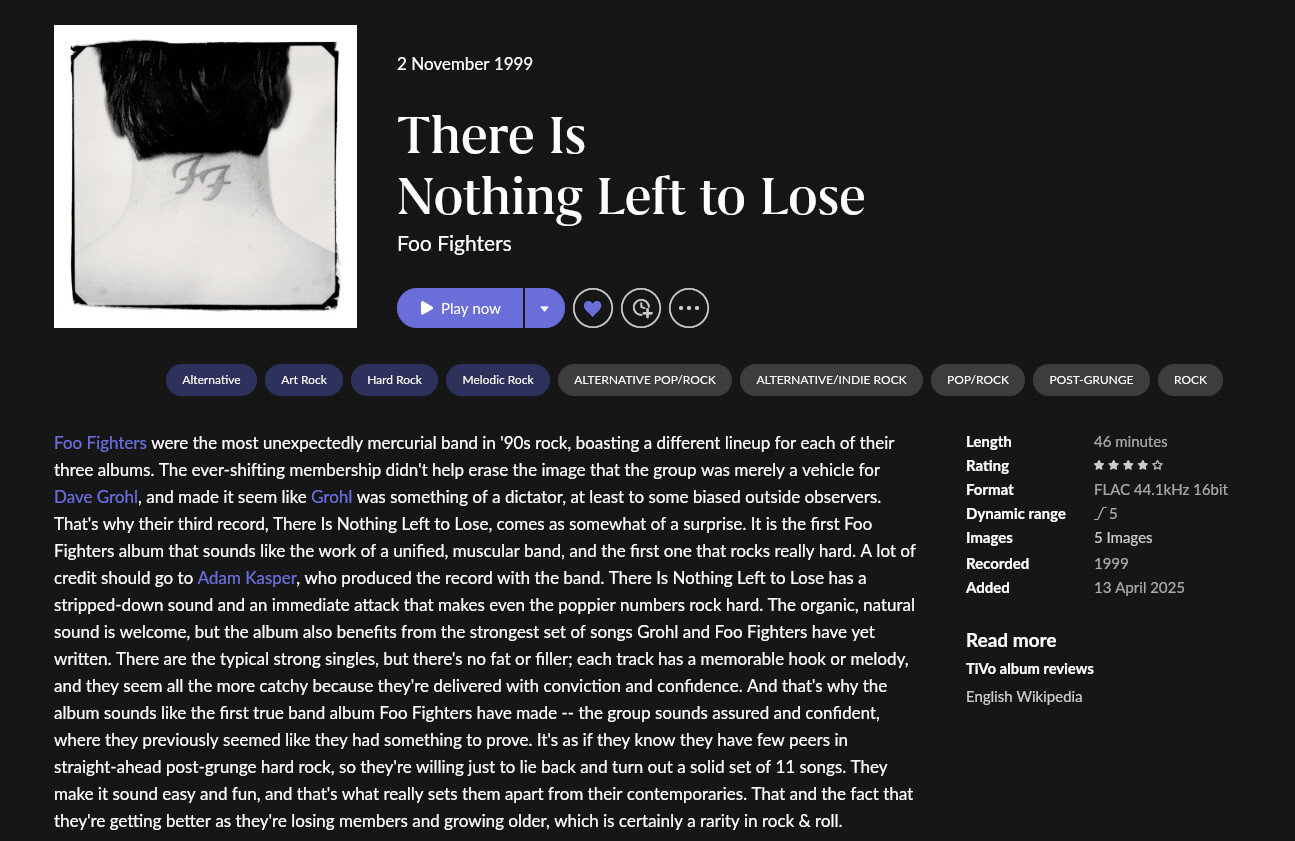1295x841 pixels.
Task: Select the Alternative genre tag
Action: (211, 380)
